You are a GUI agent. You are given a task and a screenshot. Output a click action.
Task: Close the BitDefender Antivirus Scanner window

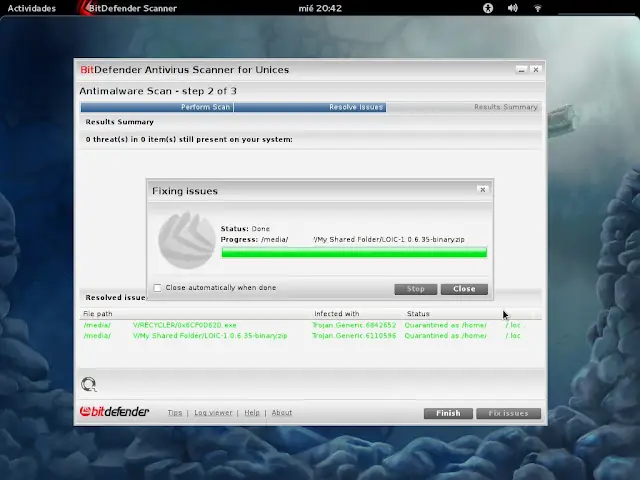coord(536,70)
